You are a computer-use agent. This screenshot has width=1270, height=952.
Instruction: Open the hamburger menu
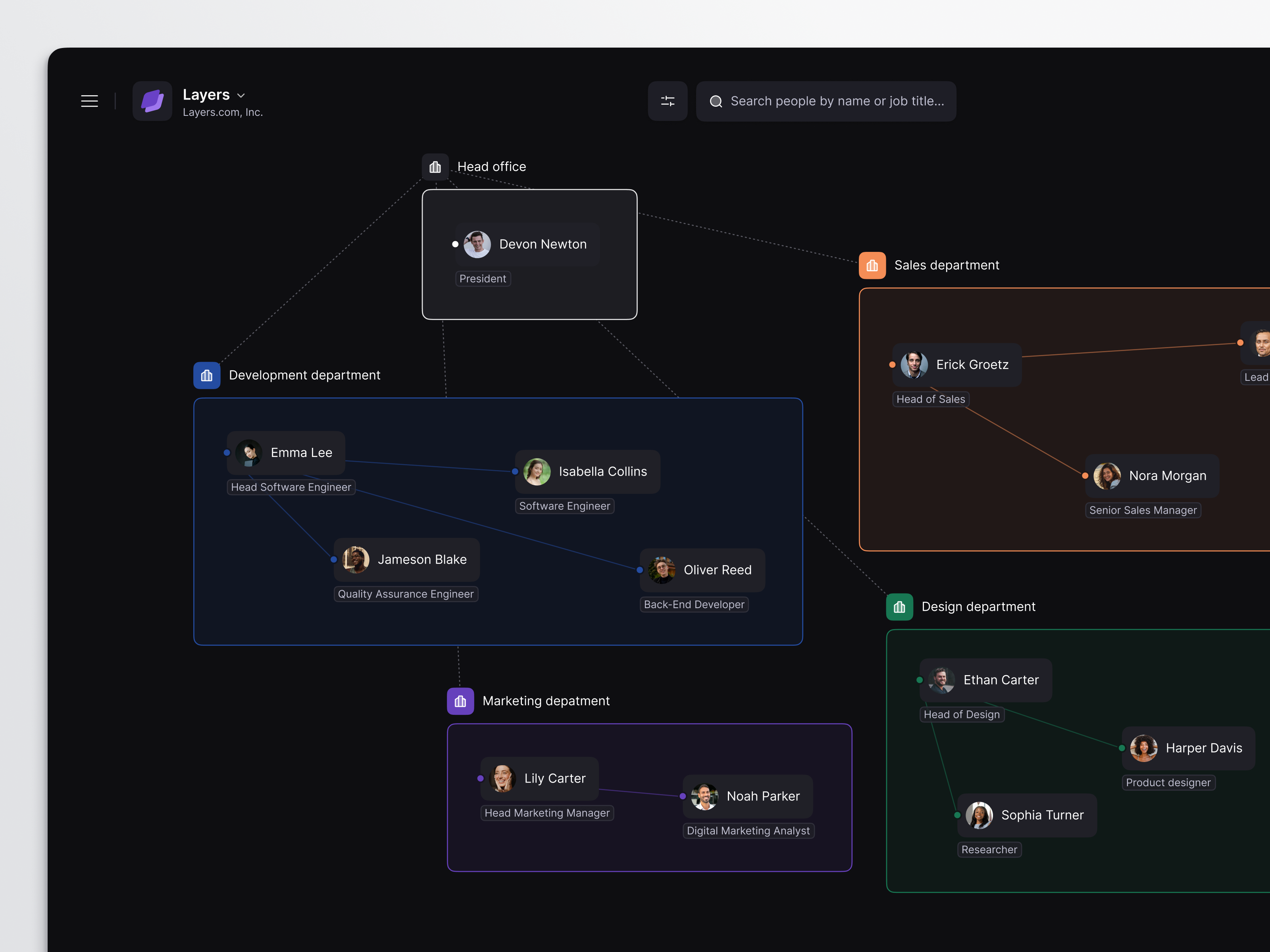pyautogui.click(x=89, y=101)
